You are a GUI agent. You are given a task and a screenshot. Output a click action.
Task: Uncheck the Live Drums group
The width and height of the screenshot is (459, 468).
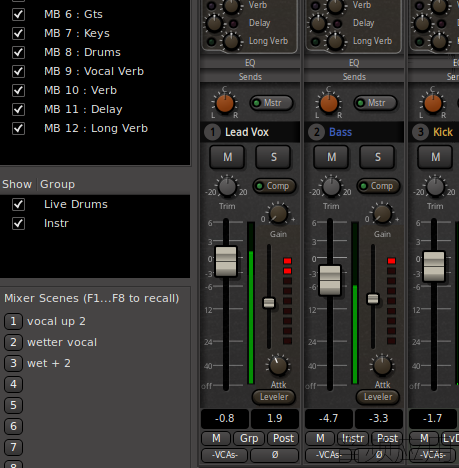18,204
